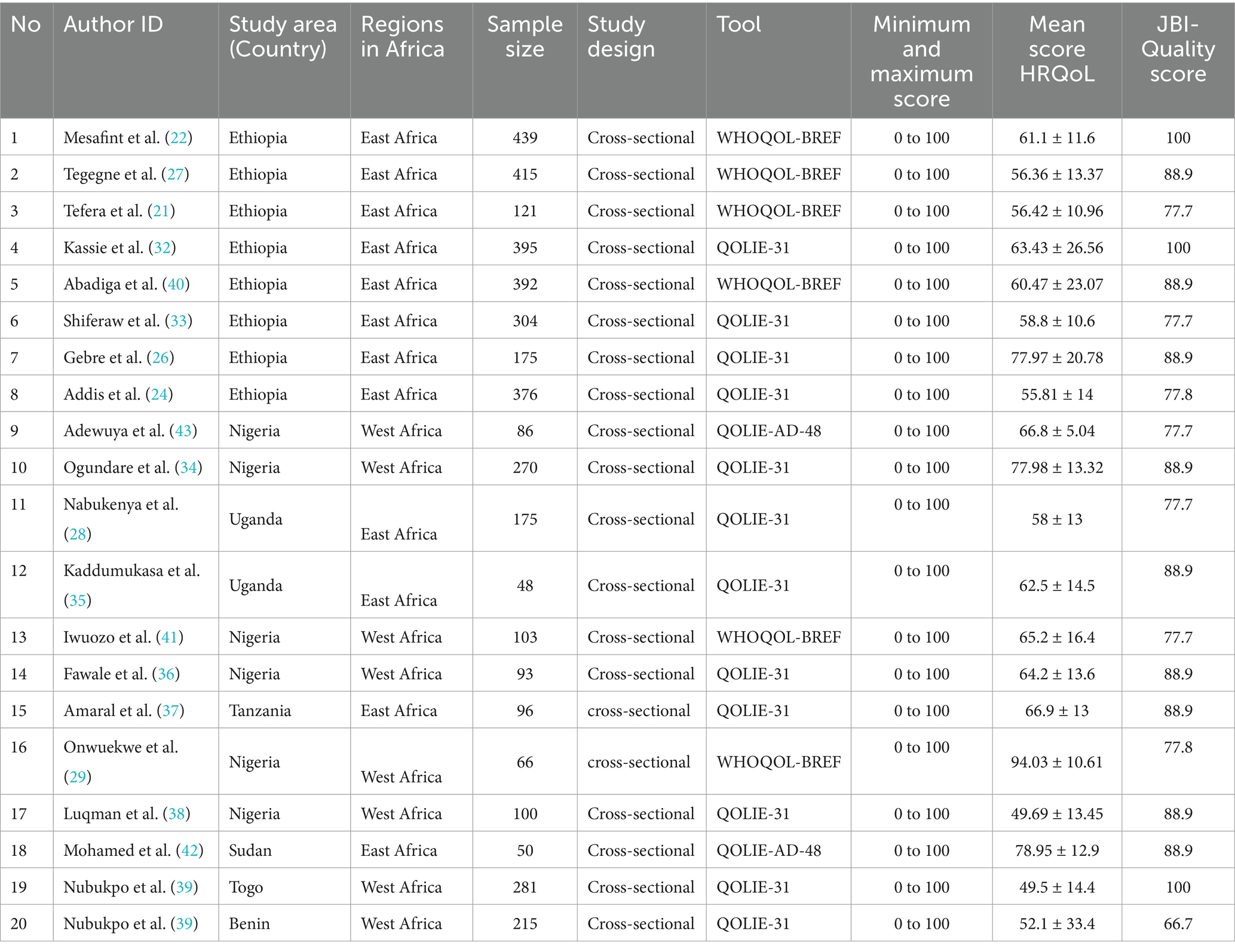Select mean score '63.43 ± 26.56'

pos(1057,248)
